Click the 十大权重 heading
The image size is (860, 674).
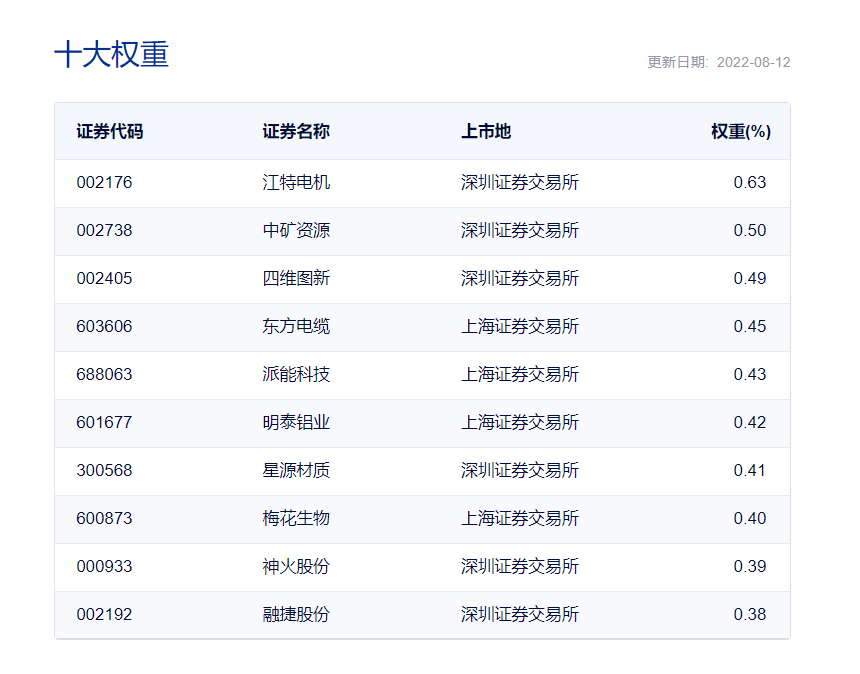pos(111,55)
